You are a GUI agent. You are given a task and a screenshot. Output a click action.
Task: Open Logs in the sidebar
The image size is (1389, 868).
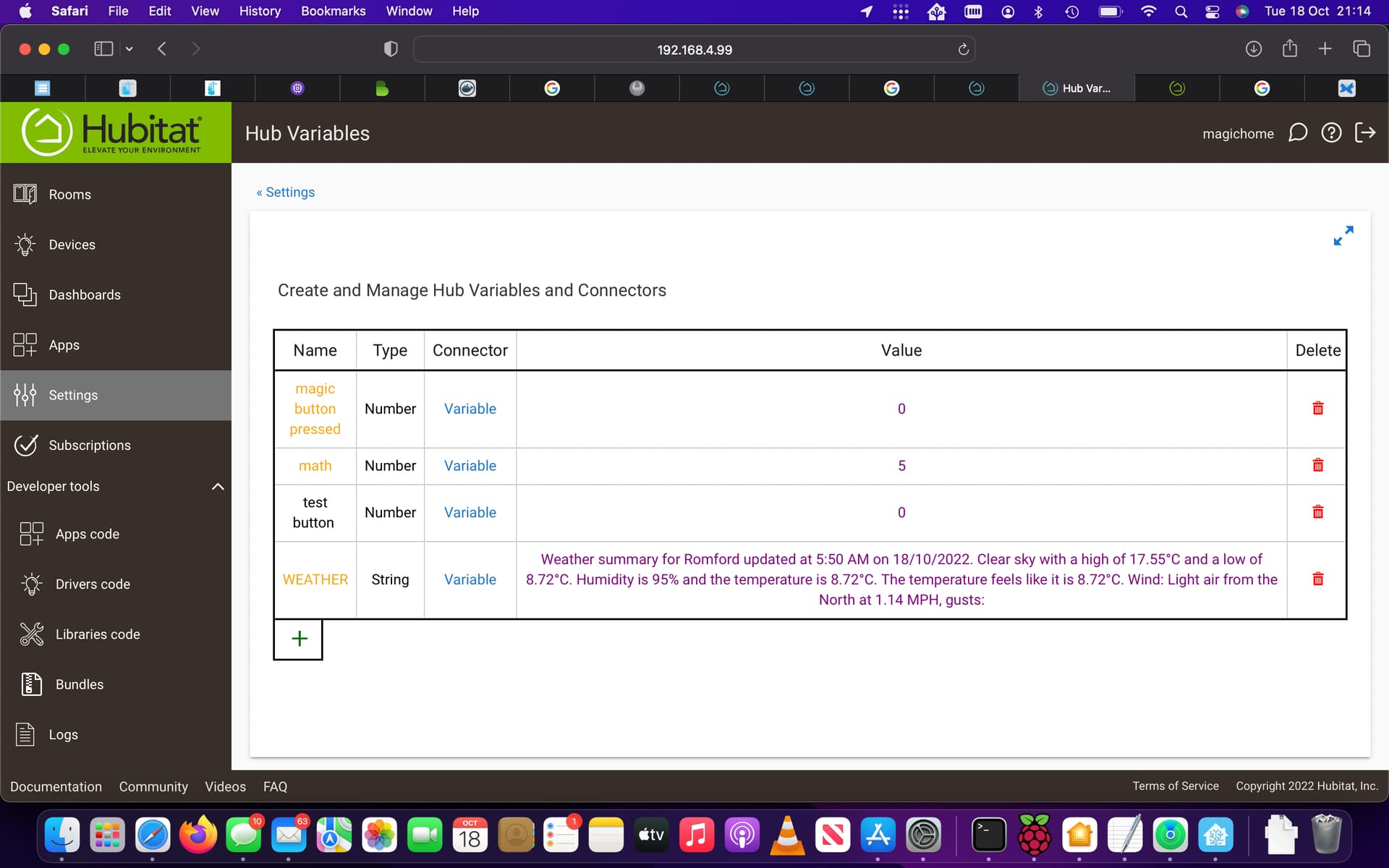click(63, 734)
